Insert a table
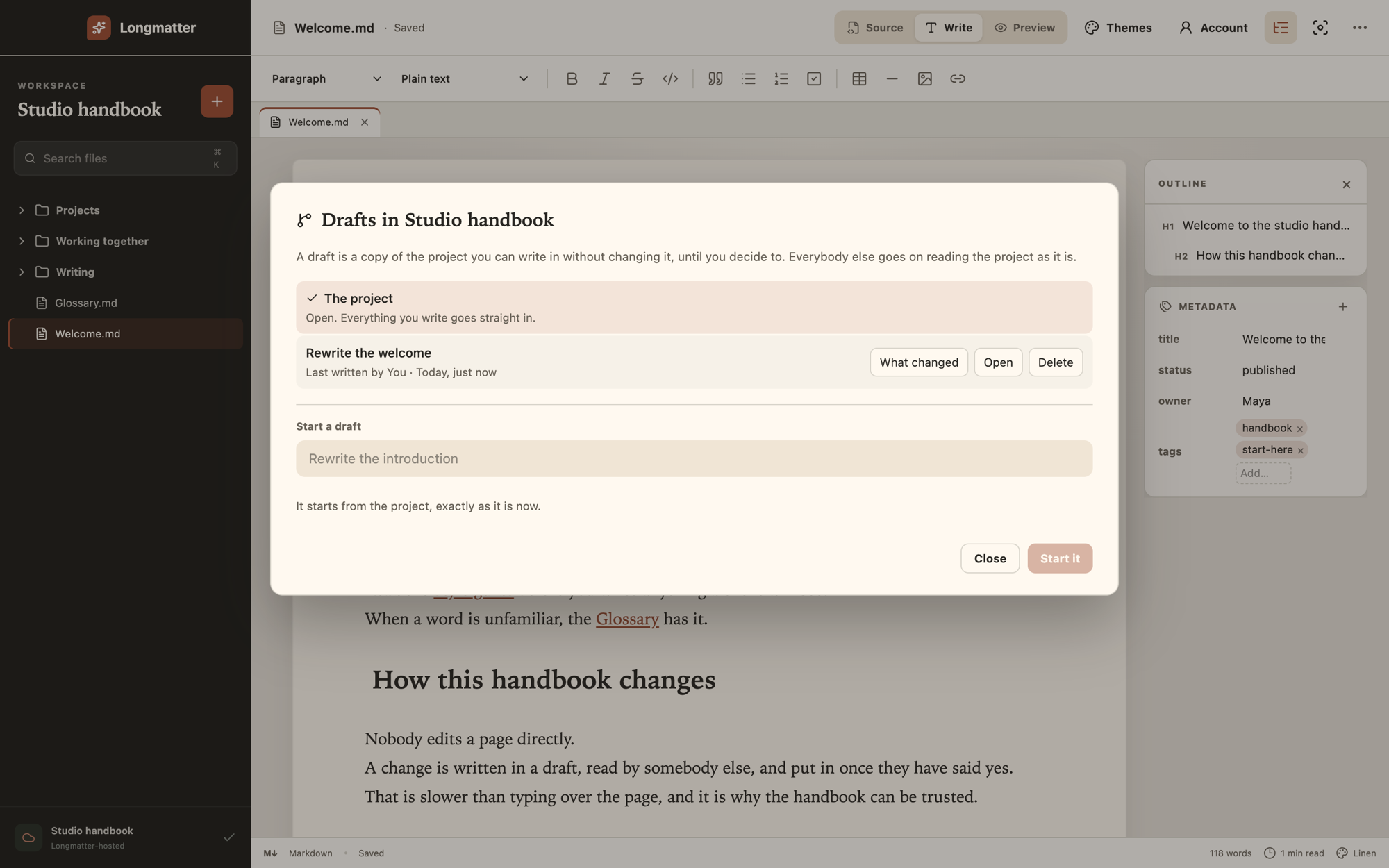Image resolution: width=1389 pixels, height=868 pixels. tap(859, 78)
